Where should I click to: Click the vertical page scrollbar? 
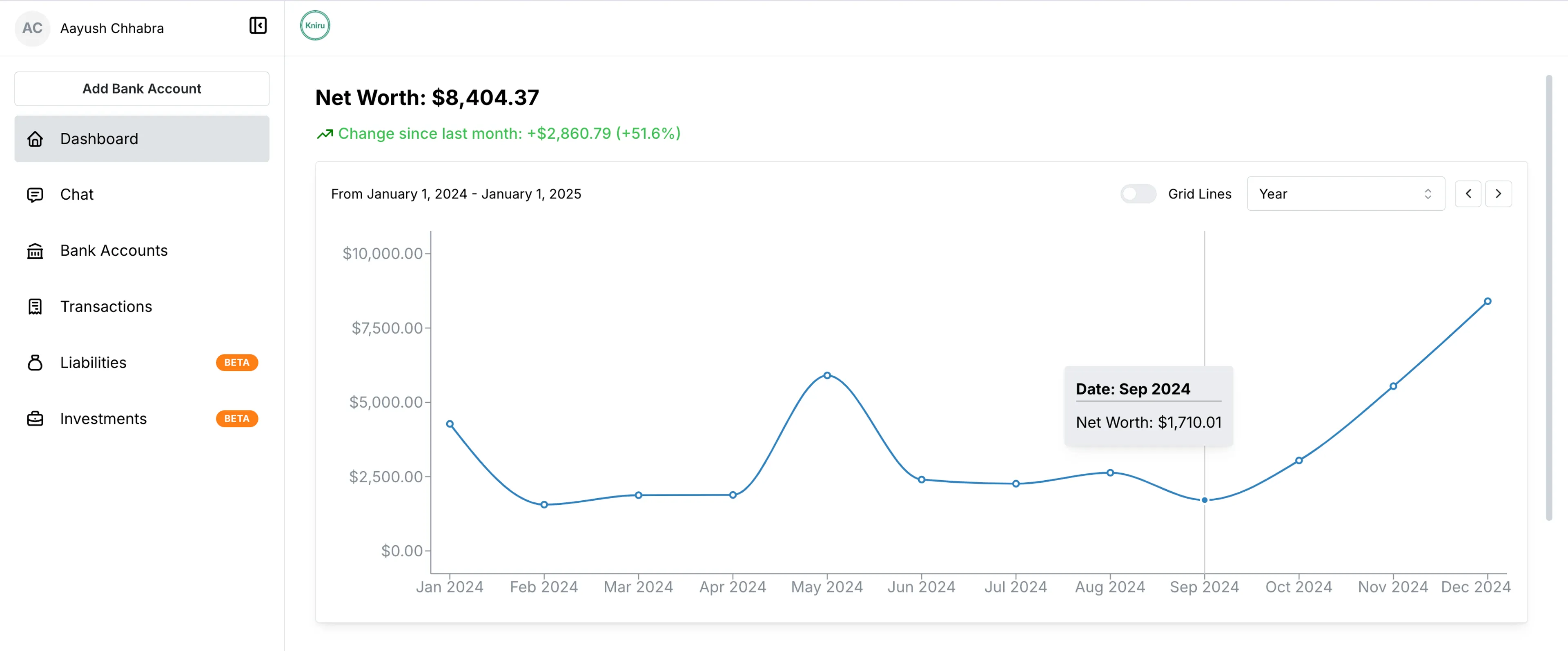tap(1548, 299)
